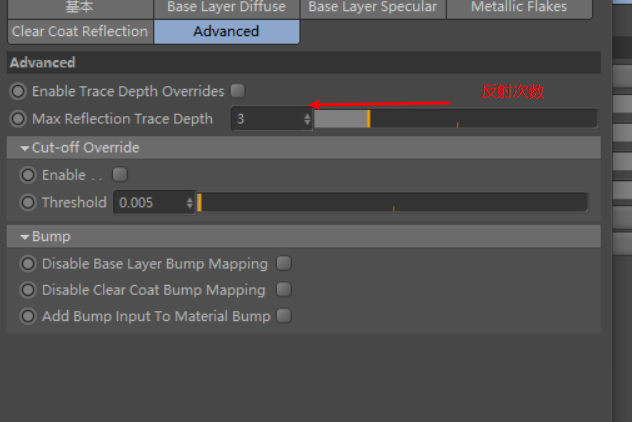Click the Max Reflection Trace Depth slider
This screenshot has width=632, height=422.
pyautogui.click(x=455, y=119)
